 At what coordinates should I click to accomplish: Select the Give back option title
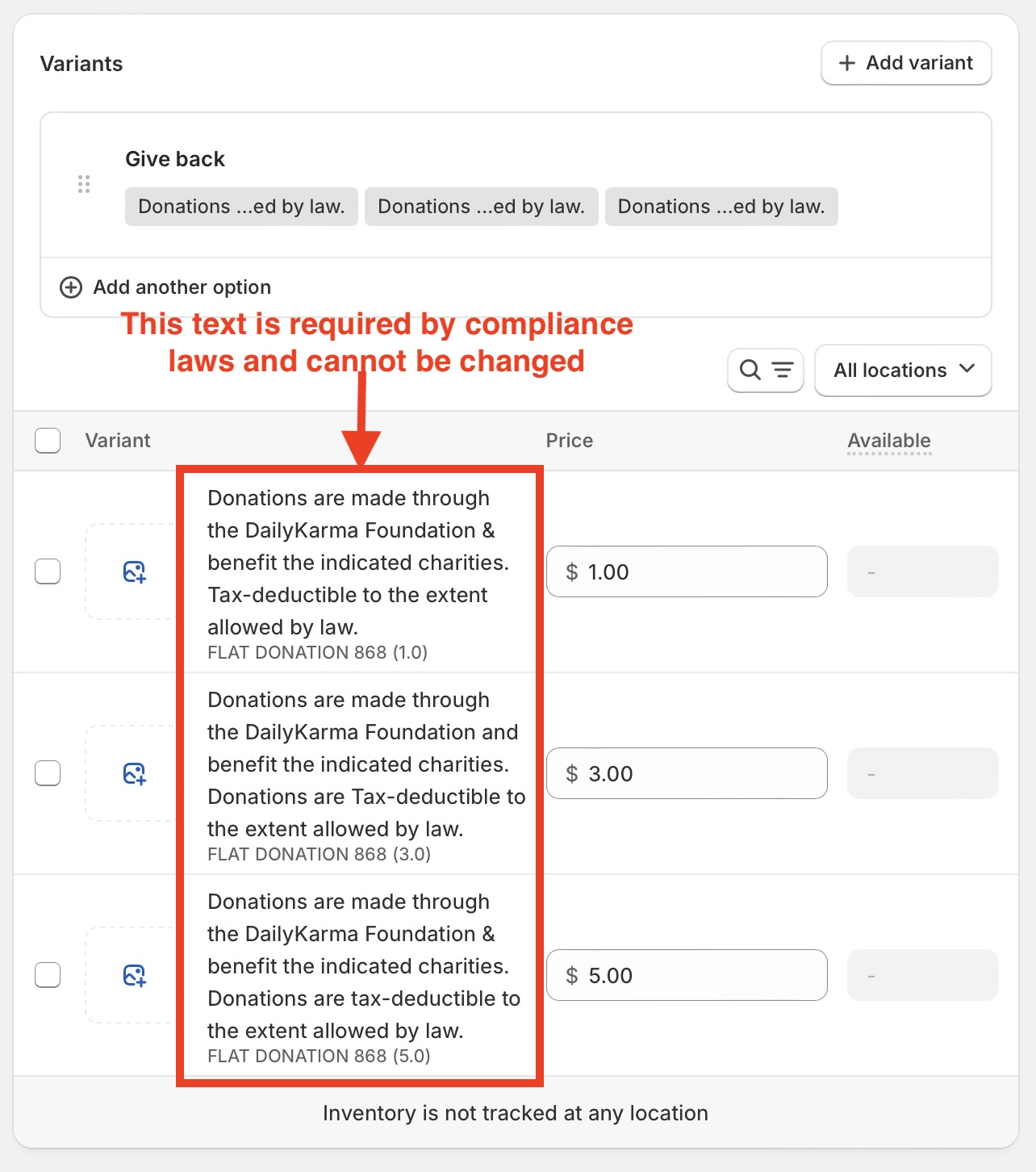[175, 159]
